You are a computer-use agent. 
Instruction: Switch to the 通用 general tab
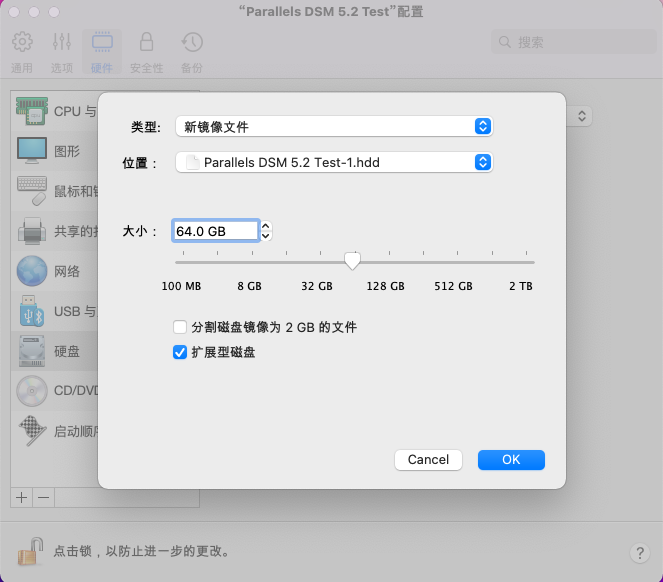tap(22, 52)
